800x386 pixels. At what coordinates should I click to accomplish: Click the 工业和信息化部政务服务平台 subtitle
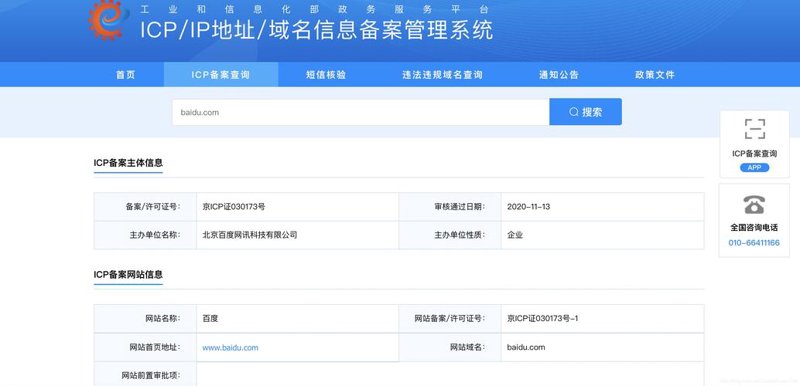314,10
